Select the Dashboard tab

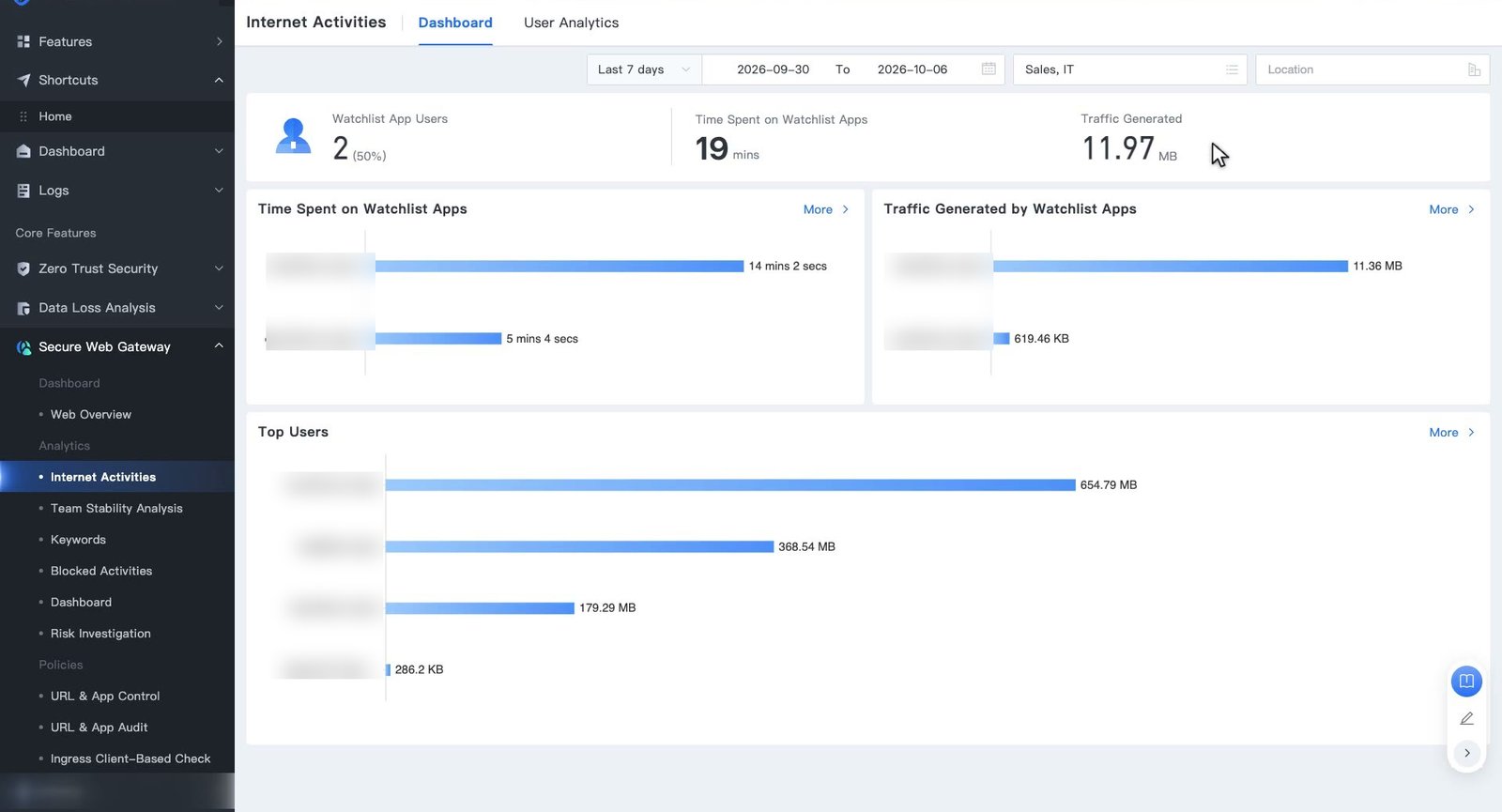(455, 23)
